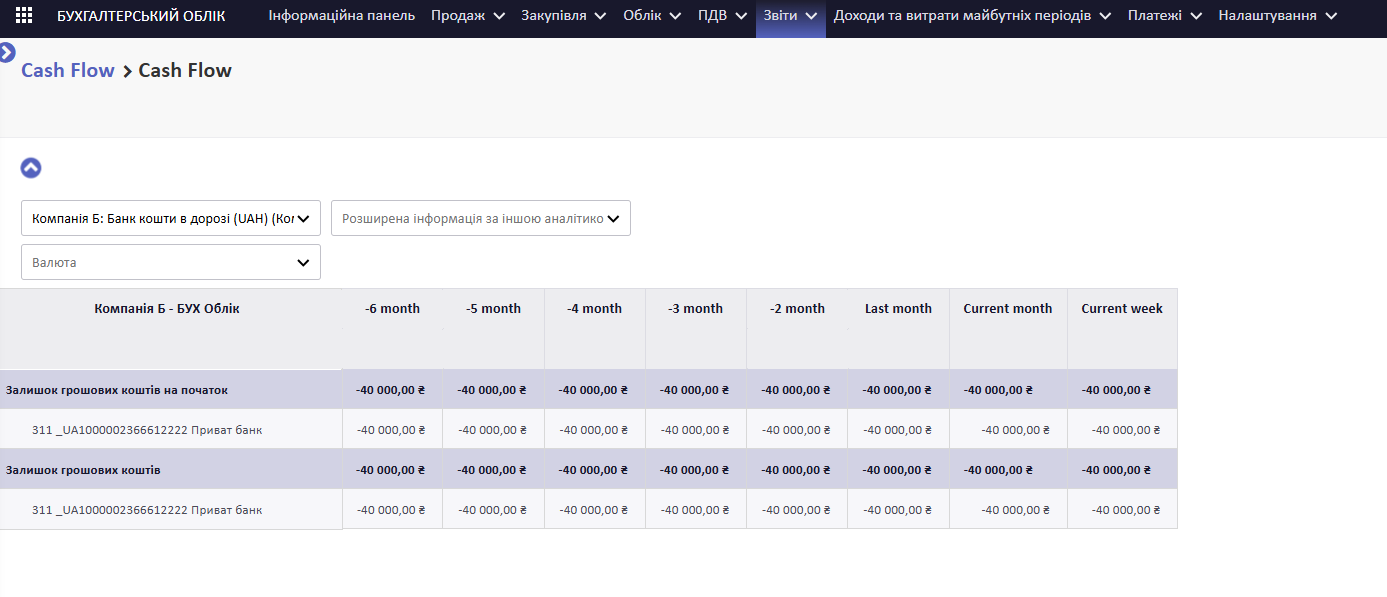The width and height of the screenshot is (1387, 597).
Task: Select the Залишок грошових коштів closing balance row
Action: point(588,470)
